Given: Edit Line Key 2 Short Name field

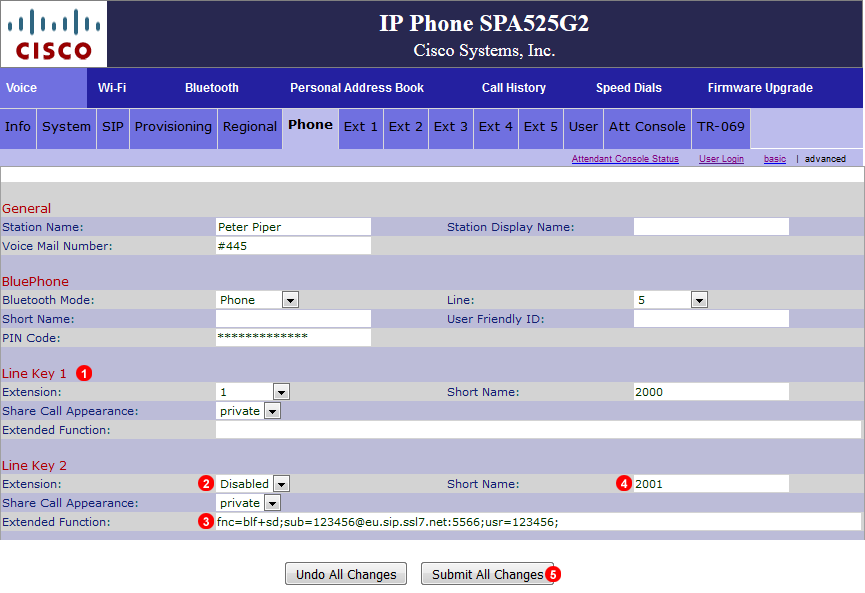Looking at the screenshot, I should click(711, 484).
